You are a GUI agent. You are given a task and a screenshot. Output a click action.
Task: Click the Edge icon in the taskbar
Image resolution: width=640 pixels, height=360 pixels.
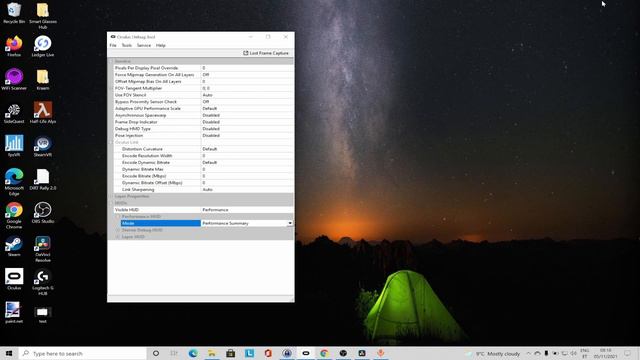click(x=193, y=353)
